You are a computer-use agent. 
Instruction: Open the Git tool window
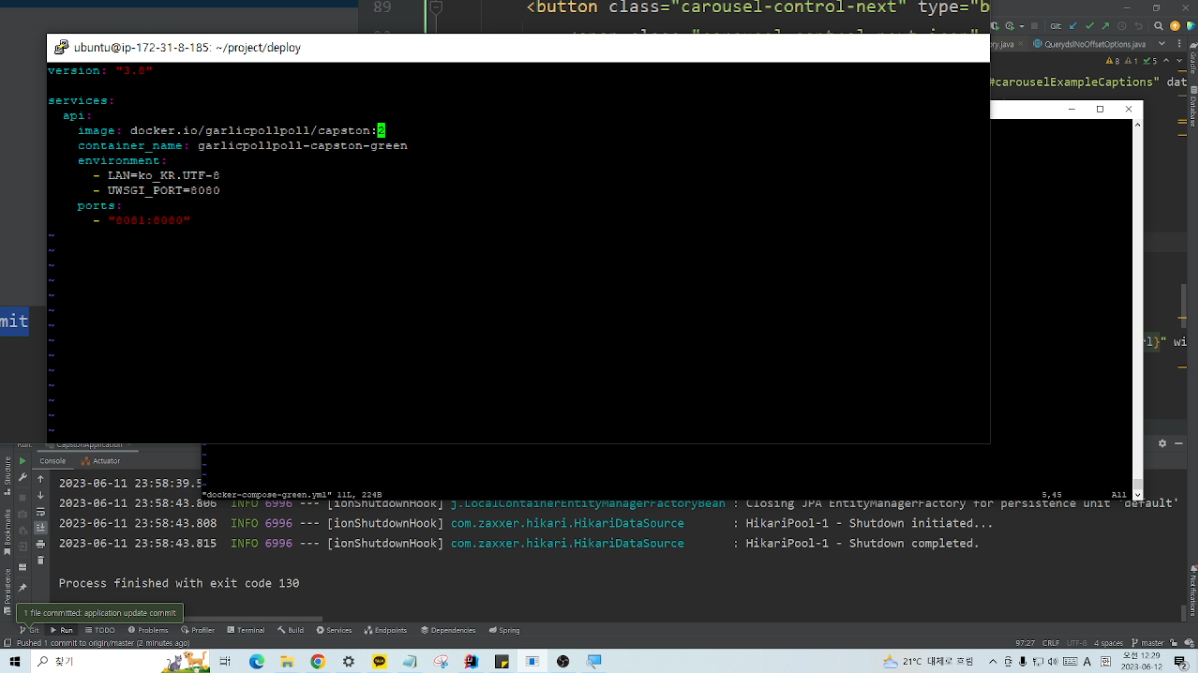29,630
